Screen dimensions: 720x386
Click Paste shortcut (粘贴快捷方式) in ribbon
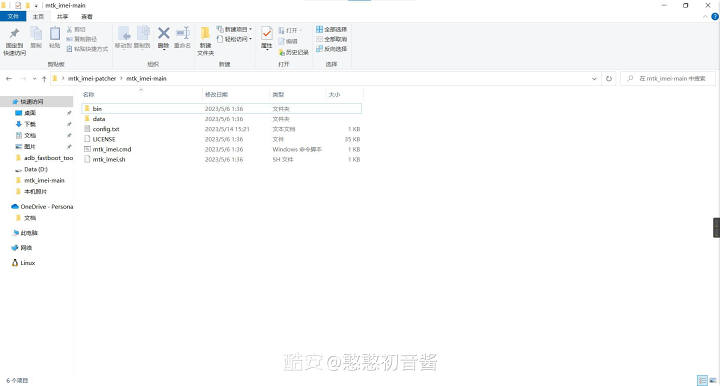point(87,49)
